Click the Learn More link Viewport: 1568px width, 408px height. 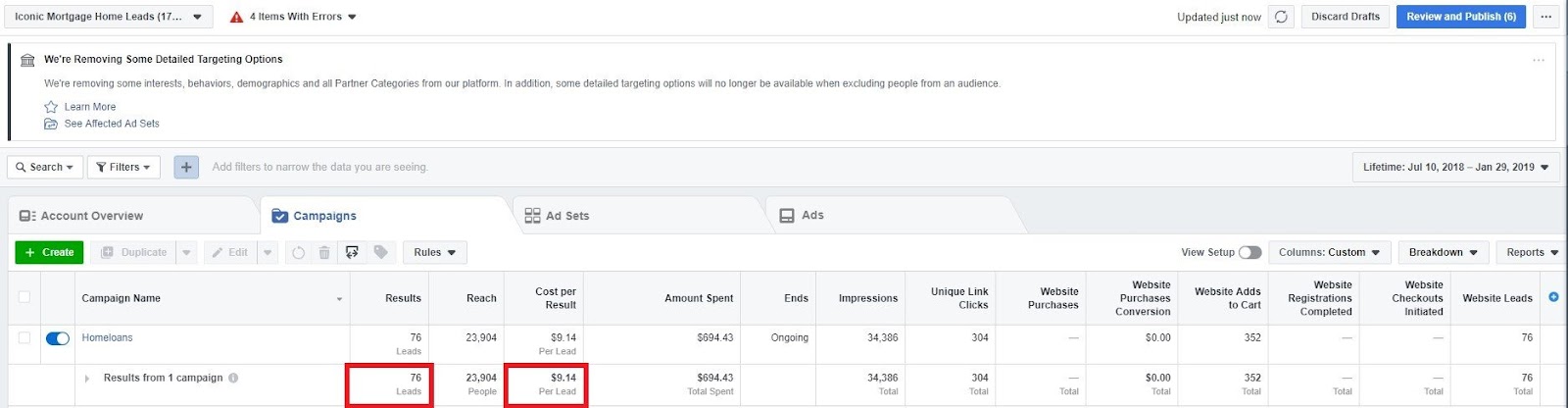click(89, 107)
